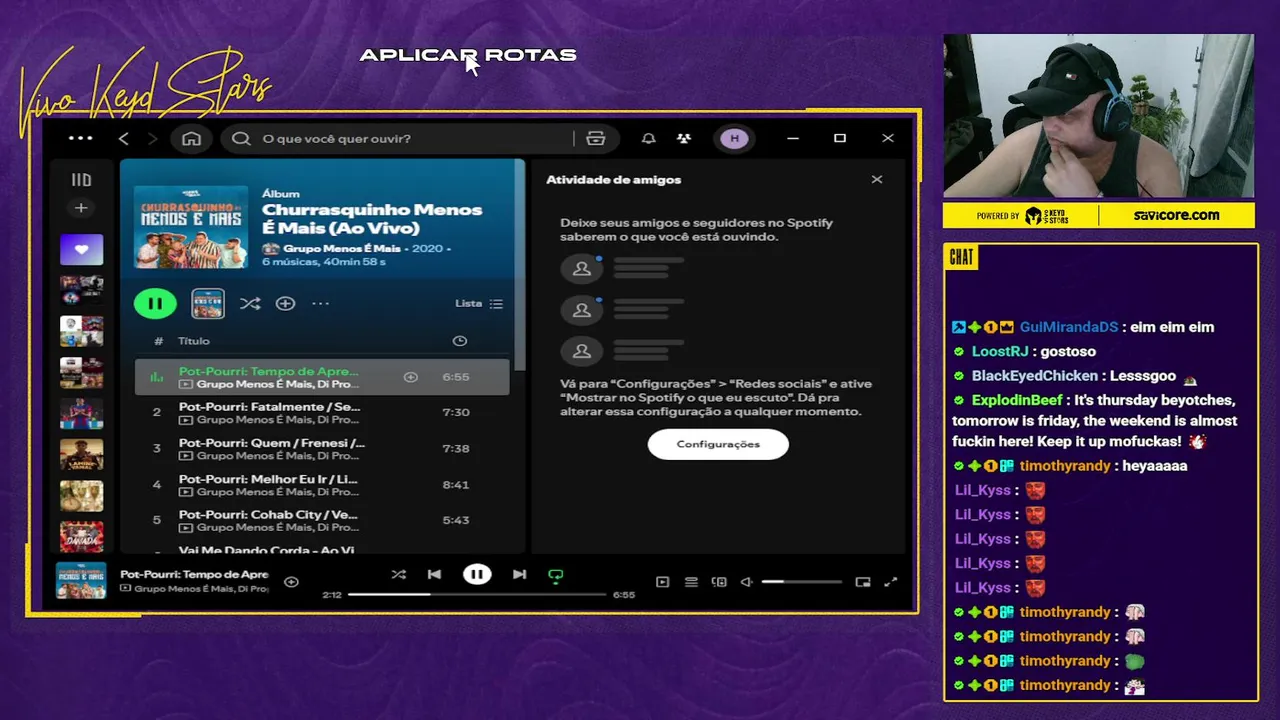The width and height of the screenshot is (1280, 720).
Task: Mute with the volume speaker icon
Action: click(746, 581)
